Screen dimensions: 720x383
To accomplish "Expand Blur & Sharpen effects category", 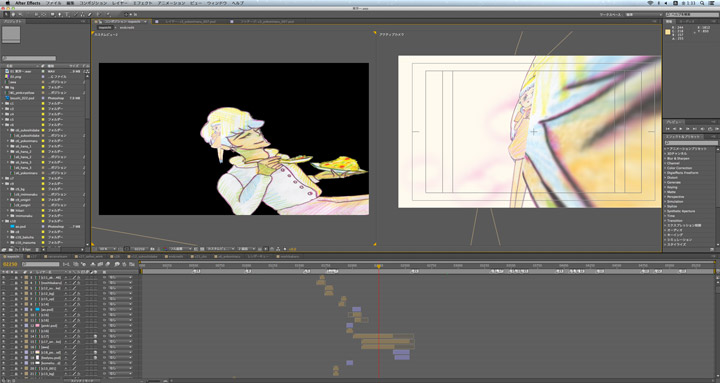I will point(665,158).
